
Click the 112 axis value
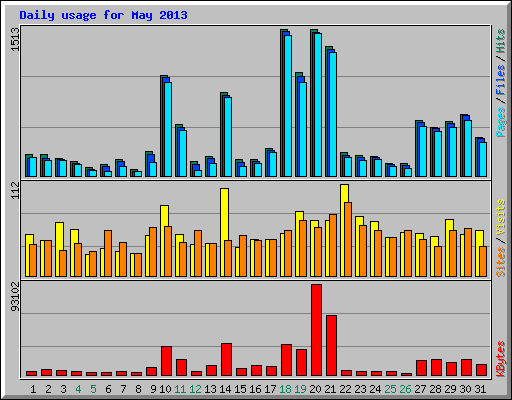click(15, 190)
